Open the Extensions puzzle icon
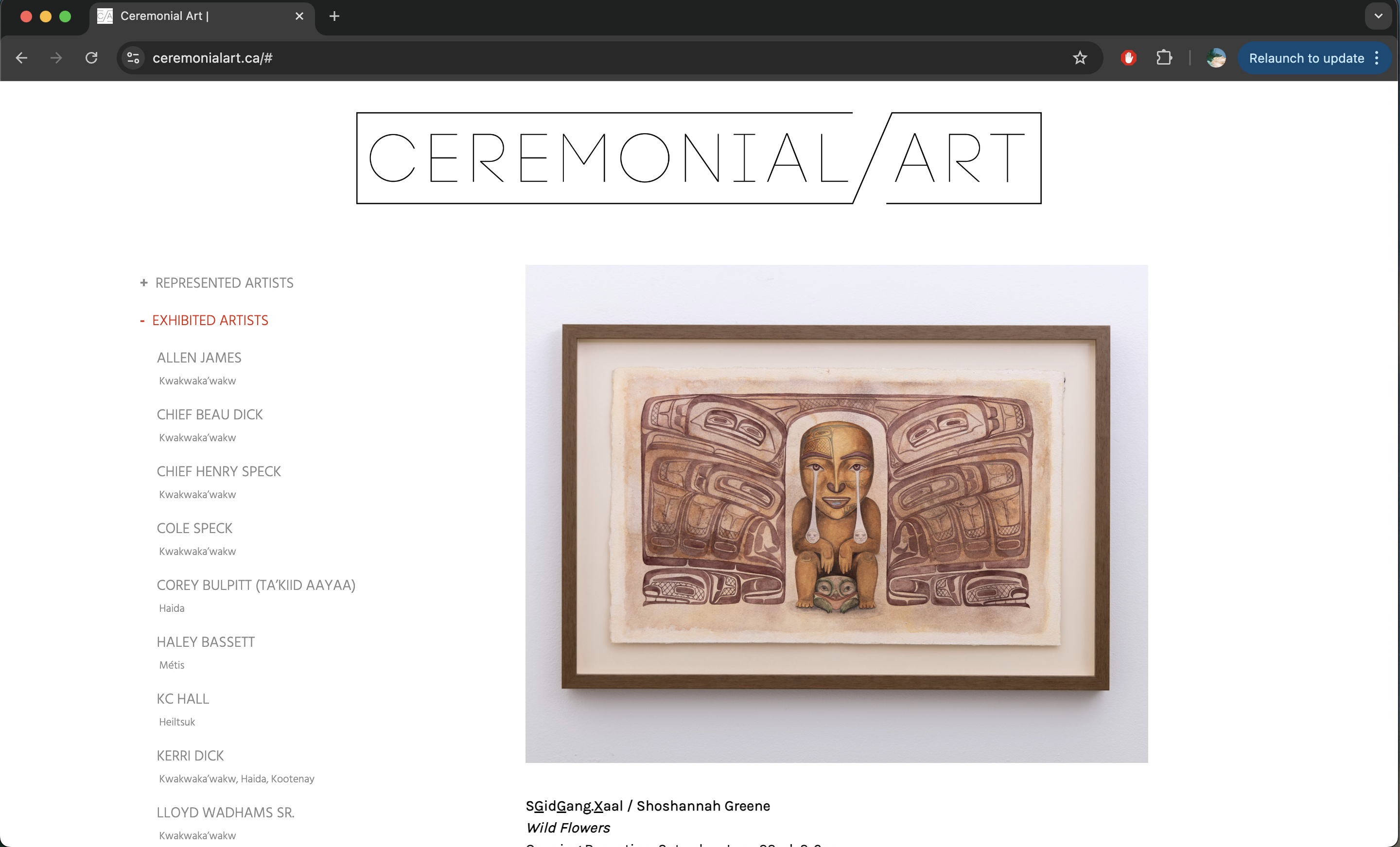This screenshot has height=847, width=1400. [x=1164, y=58]
